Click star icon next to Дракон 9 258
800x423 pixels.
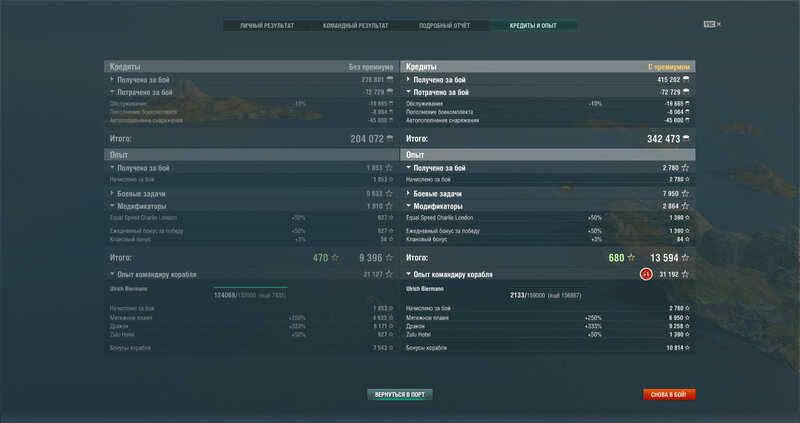coord(687,326)
